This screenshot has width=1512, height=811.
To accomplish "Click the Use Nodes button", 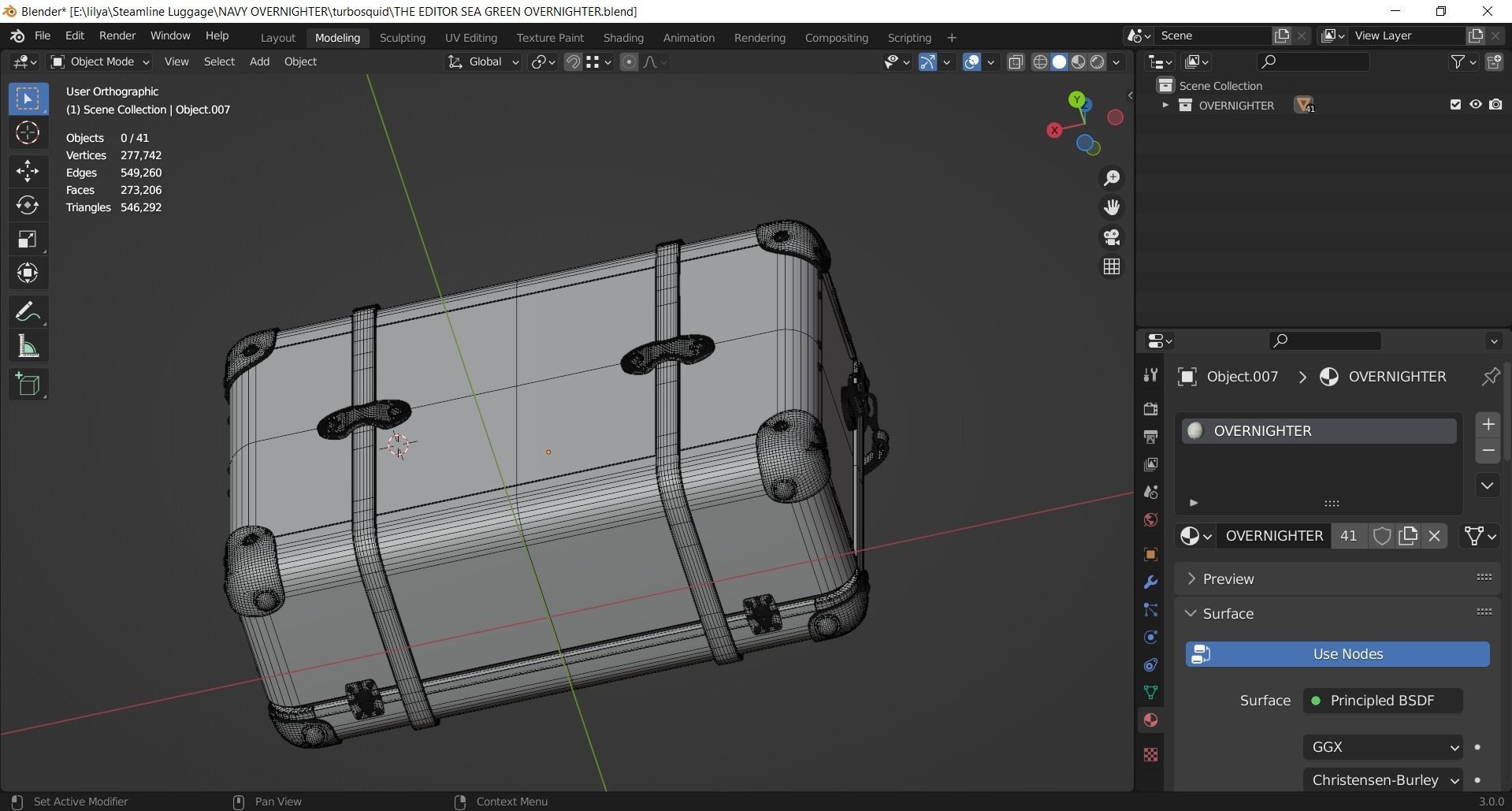I will click(1338, 654).
